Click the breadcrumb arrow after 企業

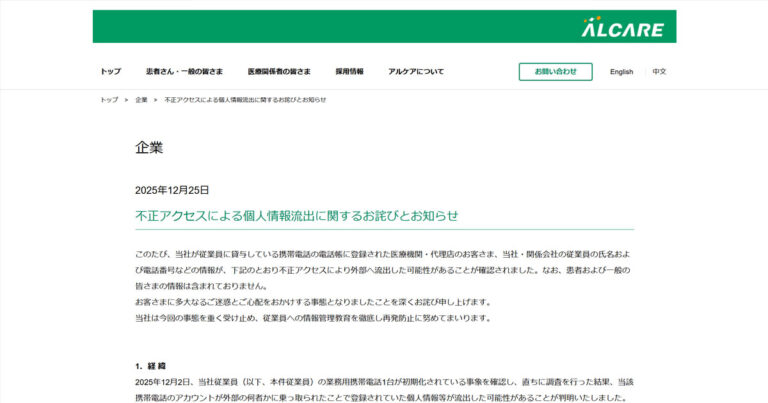coord(156,100)
